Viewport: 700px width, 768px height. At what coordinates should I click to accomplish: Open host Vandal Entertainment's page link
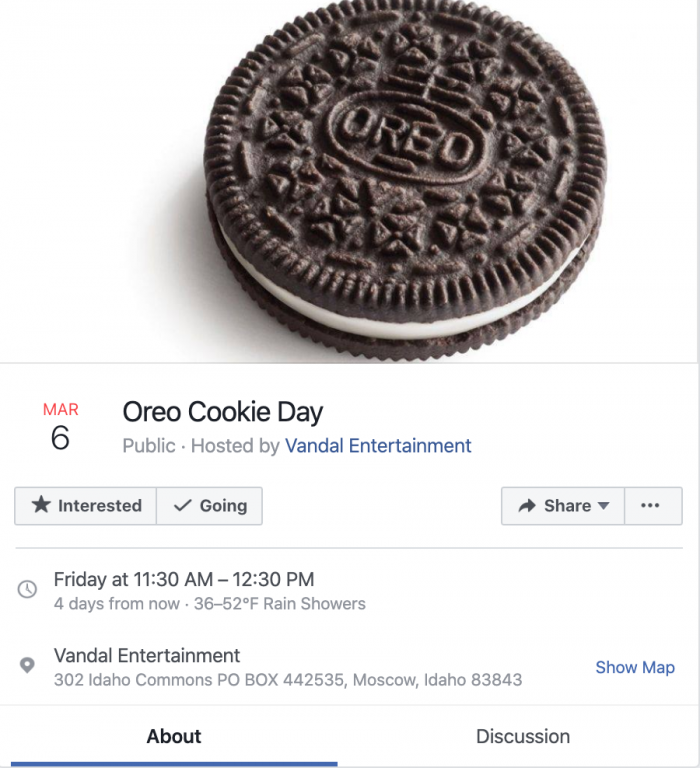click(378, 446)
